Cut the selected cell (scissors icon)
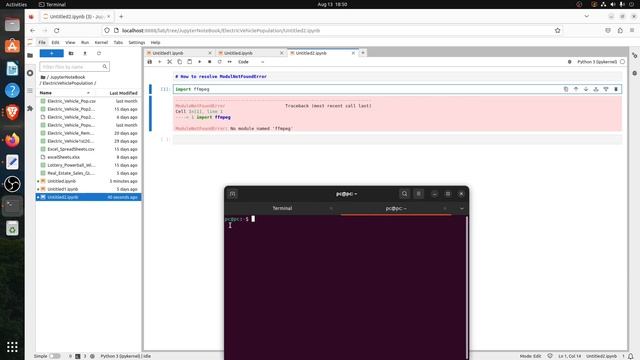Viewport: 640px width, 360px height. 169,62
